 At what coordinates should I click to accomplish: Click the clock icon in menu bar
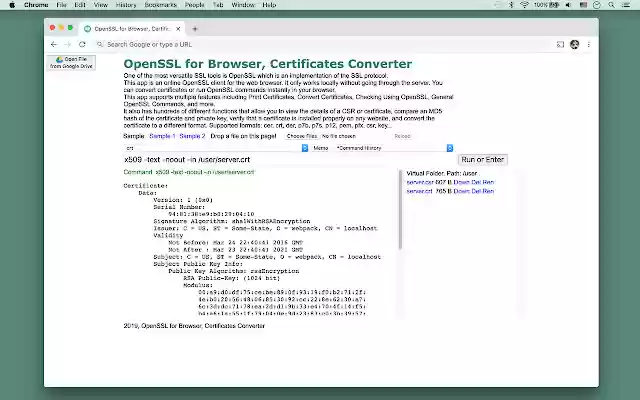(597, 5)
